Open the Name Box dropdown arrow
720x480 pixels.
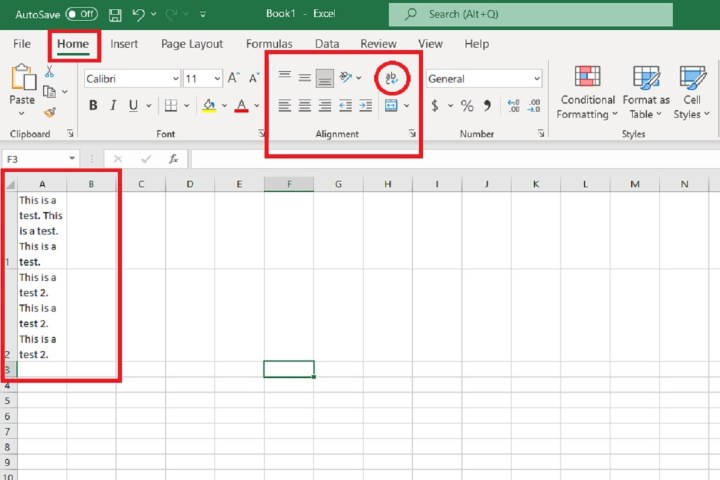point(72,158)
